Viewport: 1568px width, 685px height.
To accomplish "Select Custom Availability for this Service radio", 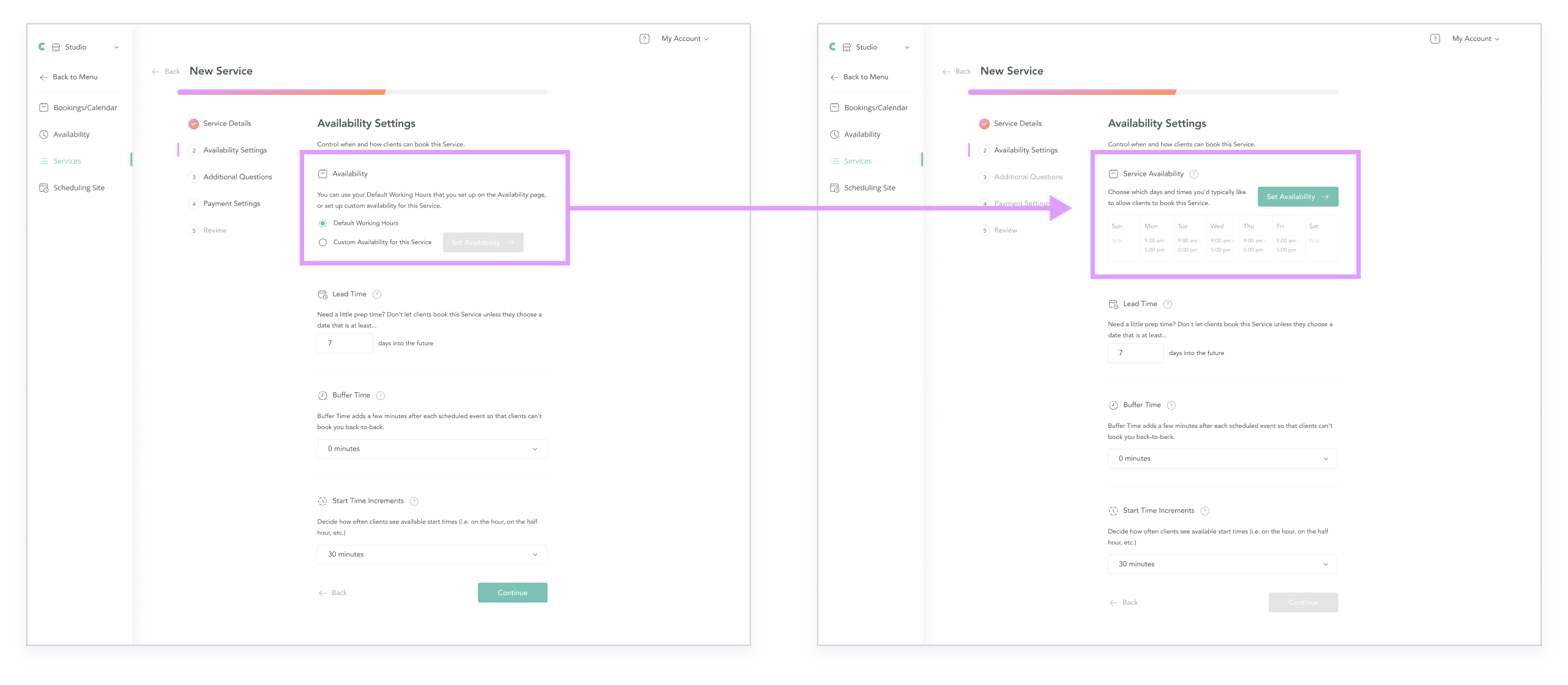I will pos(323,242).
